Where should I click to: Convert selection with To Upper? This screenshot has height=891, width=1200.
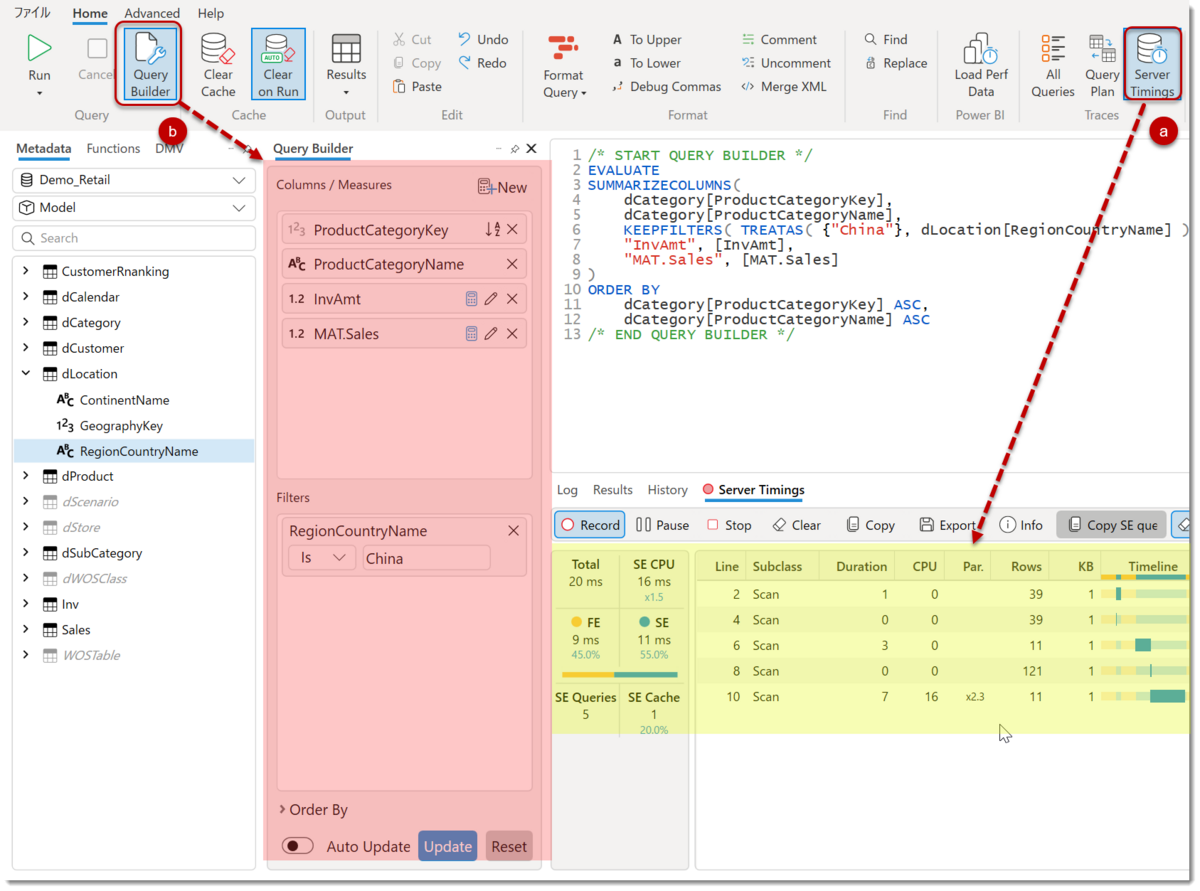(x=646, y=40)
